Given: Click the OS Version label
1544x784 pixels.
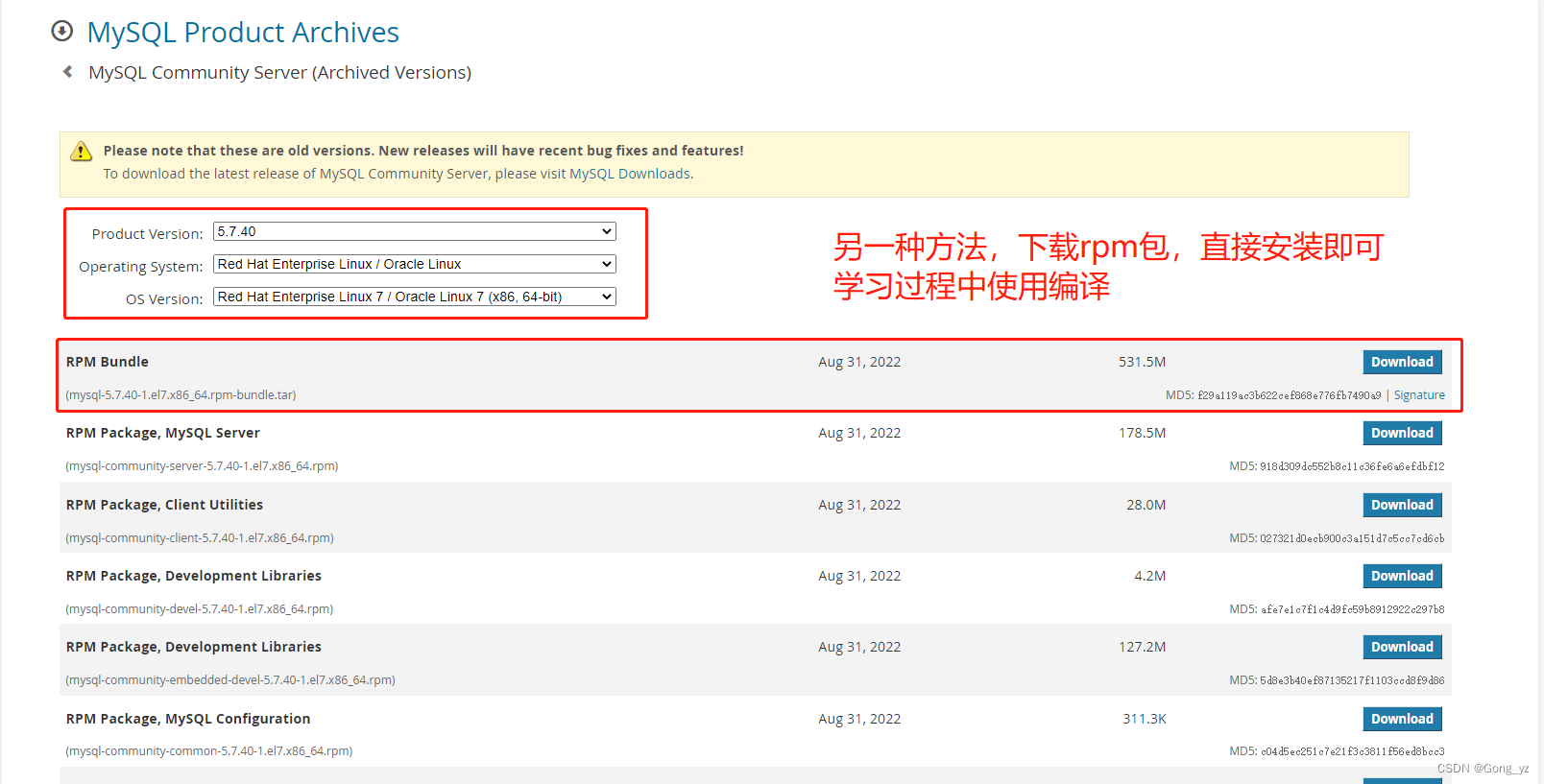Looking at the screenshot, I should [164, 299].
